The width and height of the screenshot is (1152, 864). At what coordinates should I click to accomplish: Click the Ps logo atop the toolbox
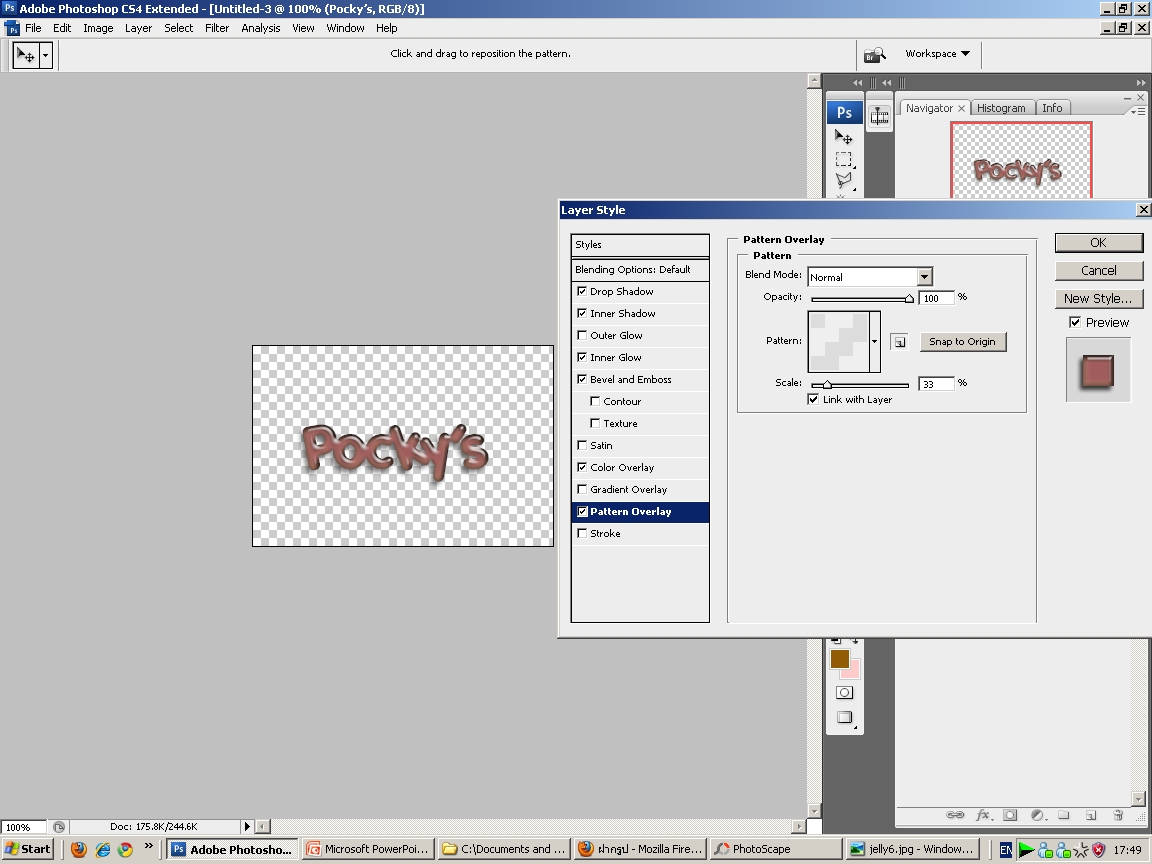tap(844, 112)
